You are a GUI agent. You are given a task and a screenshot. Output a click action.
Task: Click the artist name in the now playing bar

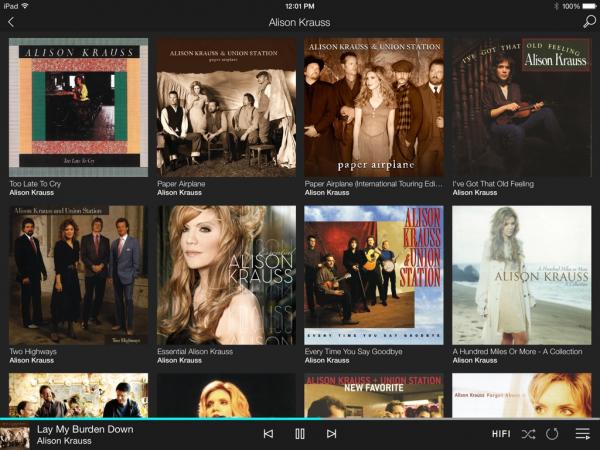click(64, 441)
